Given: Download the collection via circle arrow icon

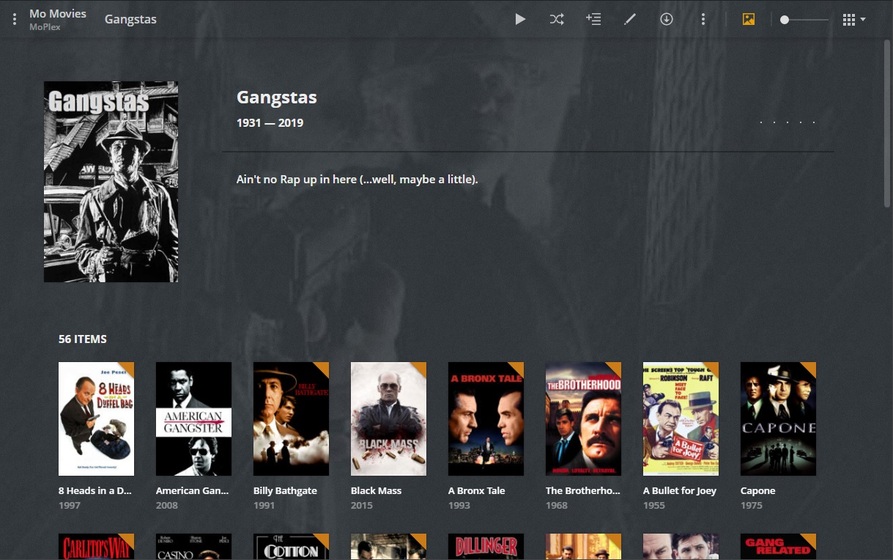Looking at the screenshot, I should (666, 19).
